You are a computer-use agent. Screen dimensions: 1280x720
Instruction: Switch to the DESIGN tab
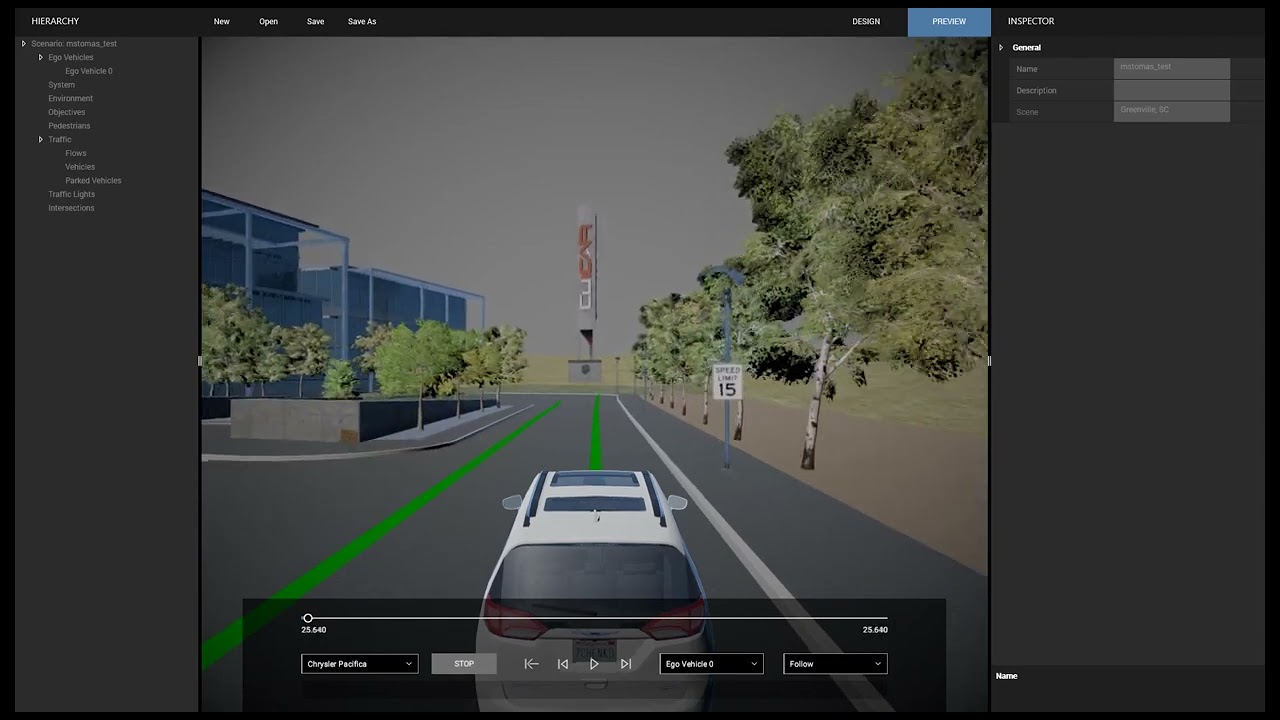pyautogui.click(x=866, y=21)
